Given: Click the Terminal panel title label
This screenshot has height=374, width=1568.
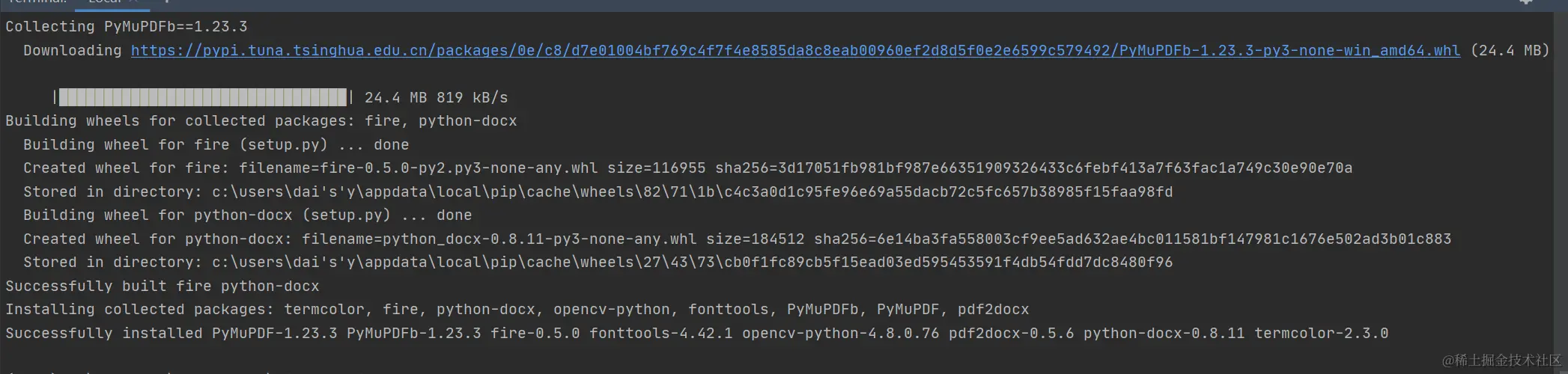Looking at the screenshot, I should (x=37, y=2).
